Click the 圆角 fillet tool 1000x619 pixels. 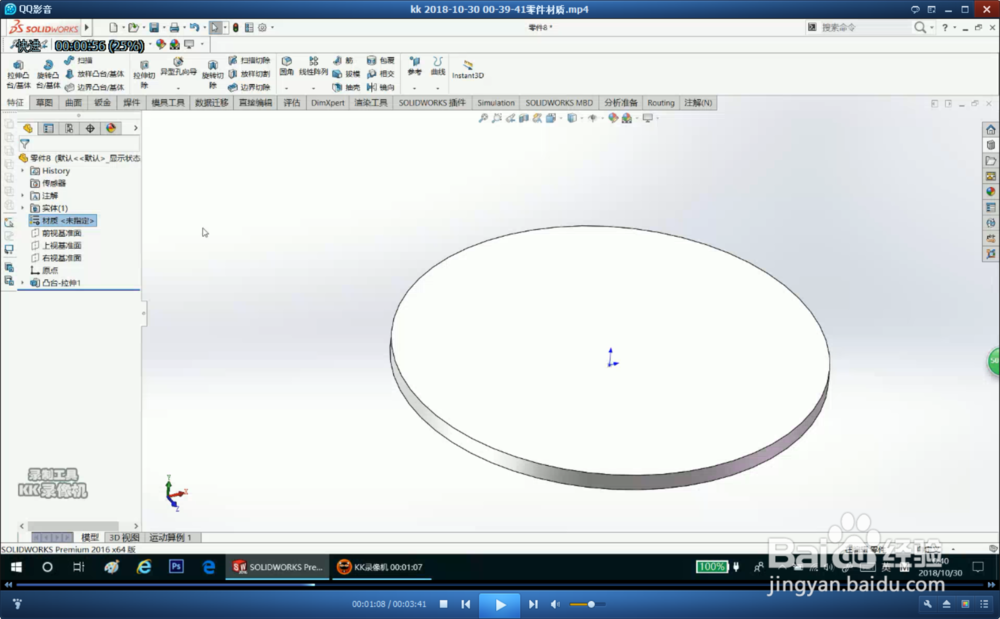(286, 66)
